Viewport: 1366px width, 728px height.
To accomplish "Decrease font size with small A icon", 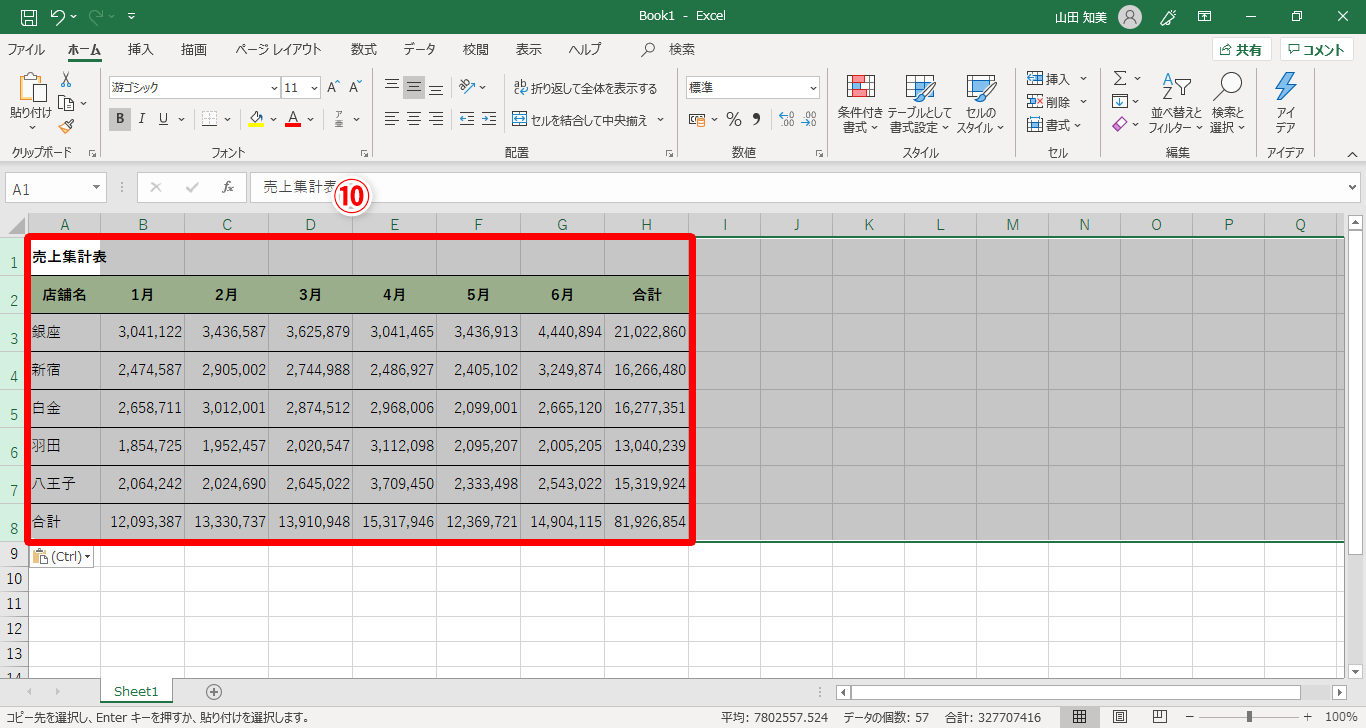I will coord(357,88).
